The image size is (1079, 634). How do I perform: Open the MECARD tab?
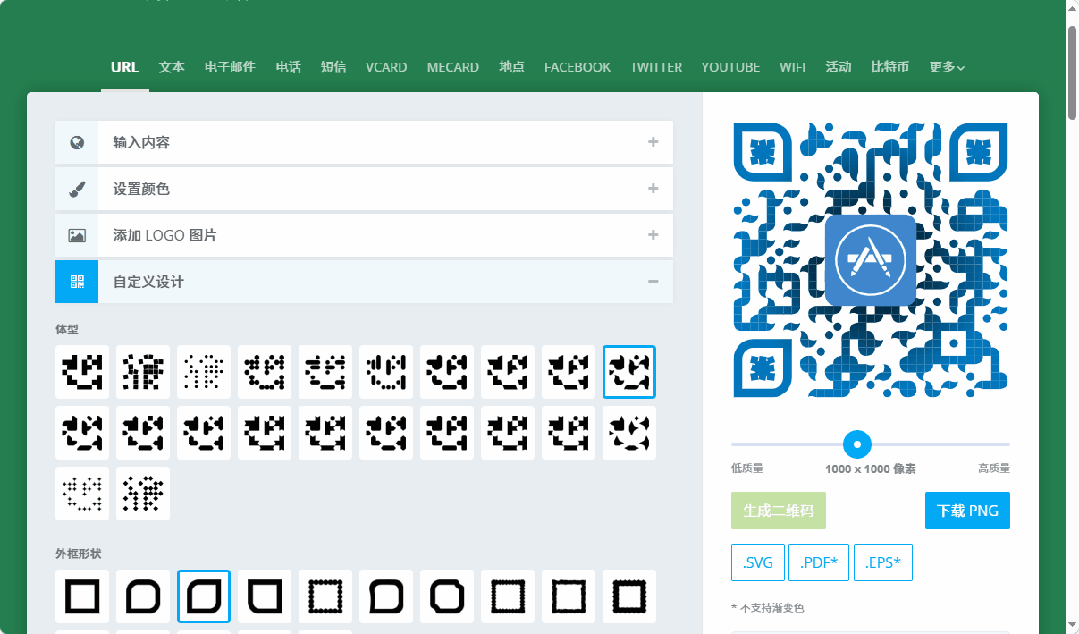click(452, 67)
